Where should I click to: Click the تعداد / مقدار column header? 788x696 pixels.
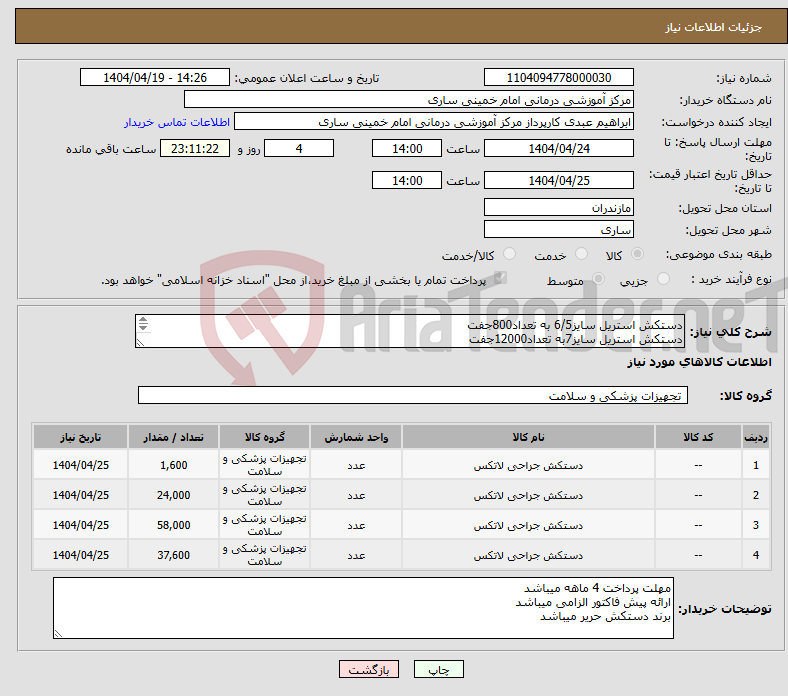[173, 437]
